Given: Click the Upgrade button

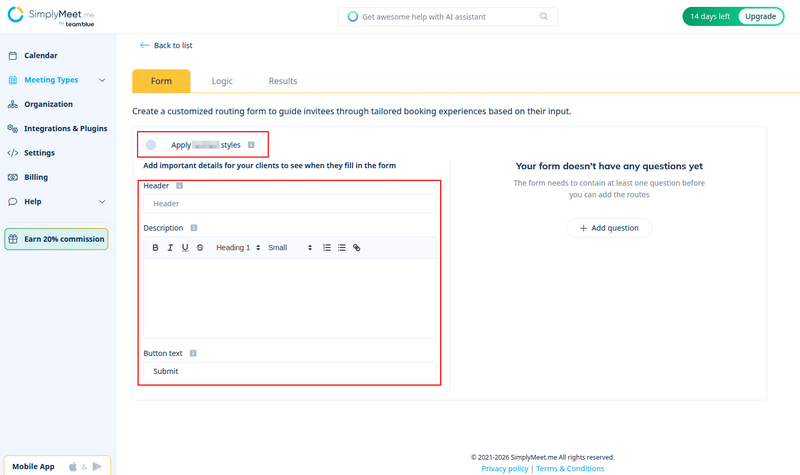Looking at the screenshot, I should pyautogui.click(x=760, y=16).
